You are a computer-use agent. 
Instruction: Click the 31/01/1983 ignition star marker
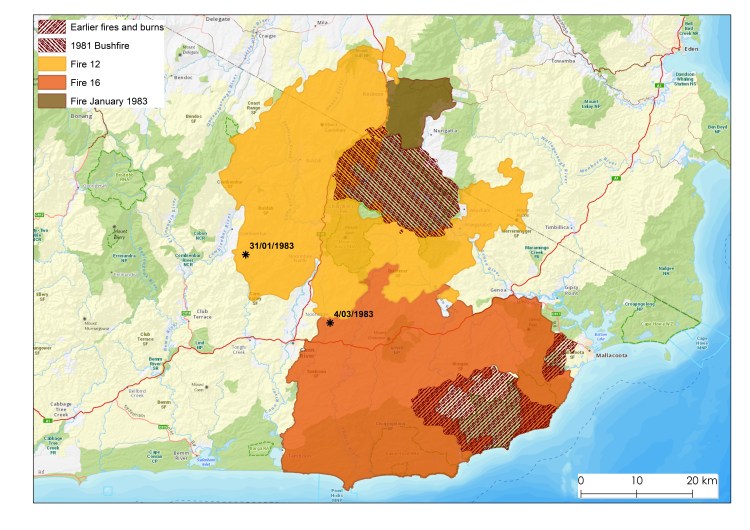click(245, 256)
